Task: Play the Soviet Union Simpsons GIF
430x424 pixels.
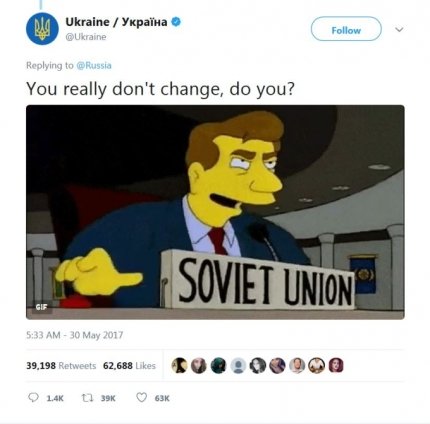Action: [215, 212]
